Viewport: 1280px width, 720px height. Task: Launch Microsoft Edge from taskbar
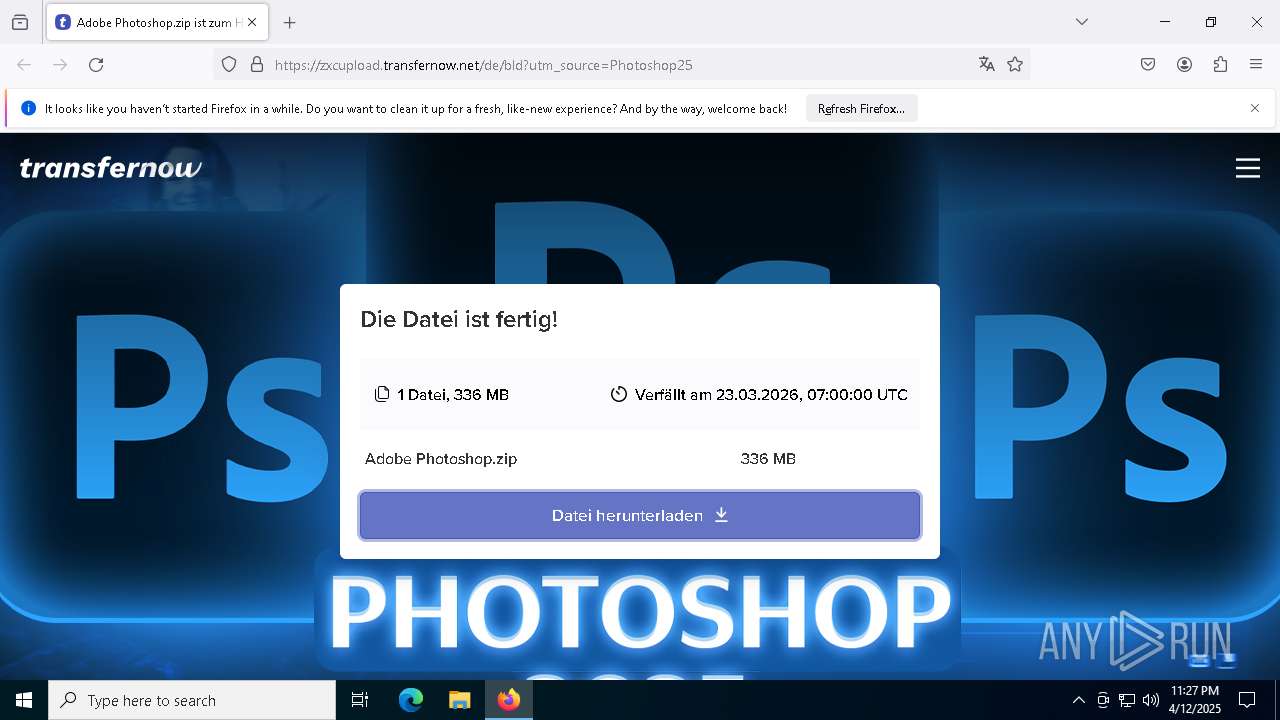(411, 700)
